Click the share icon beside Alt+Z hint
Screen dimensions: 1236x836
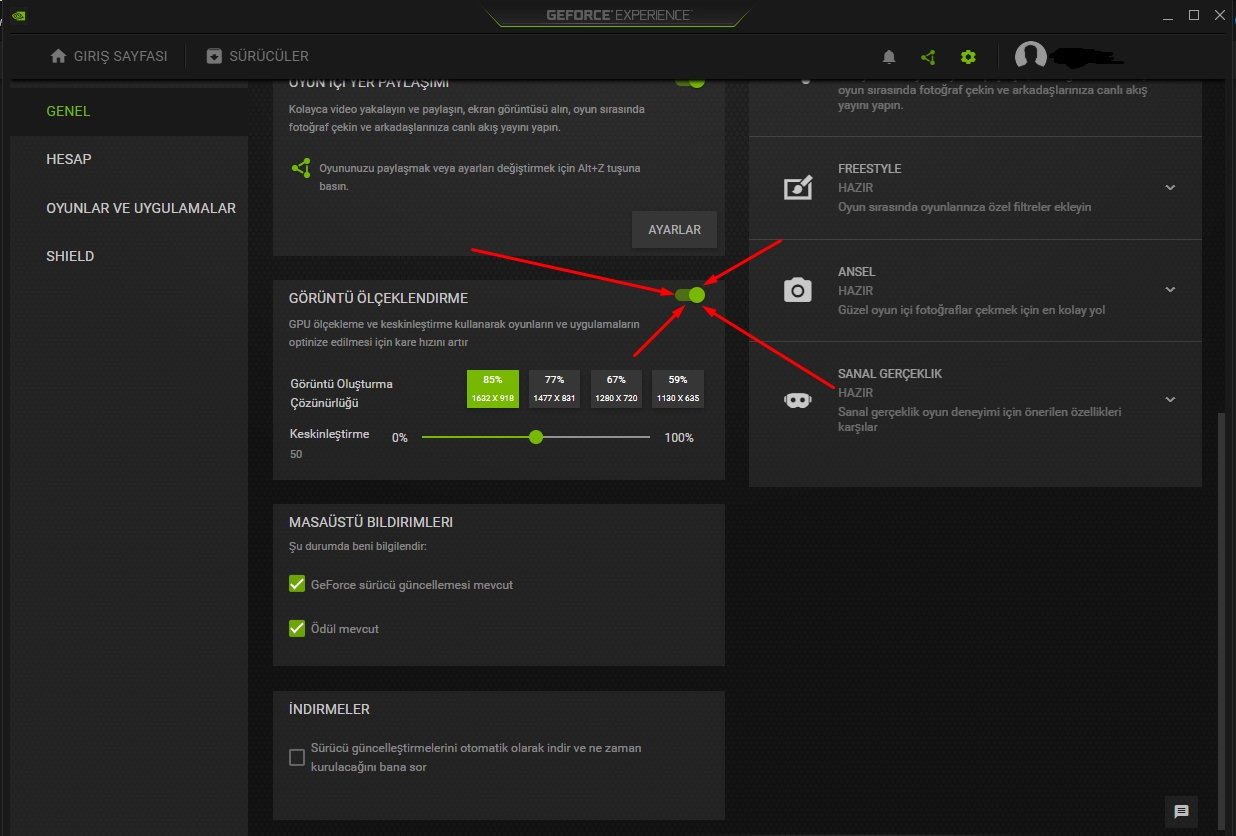tap(301, 168)
